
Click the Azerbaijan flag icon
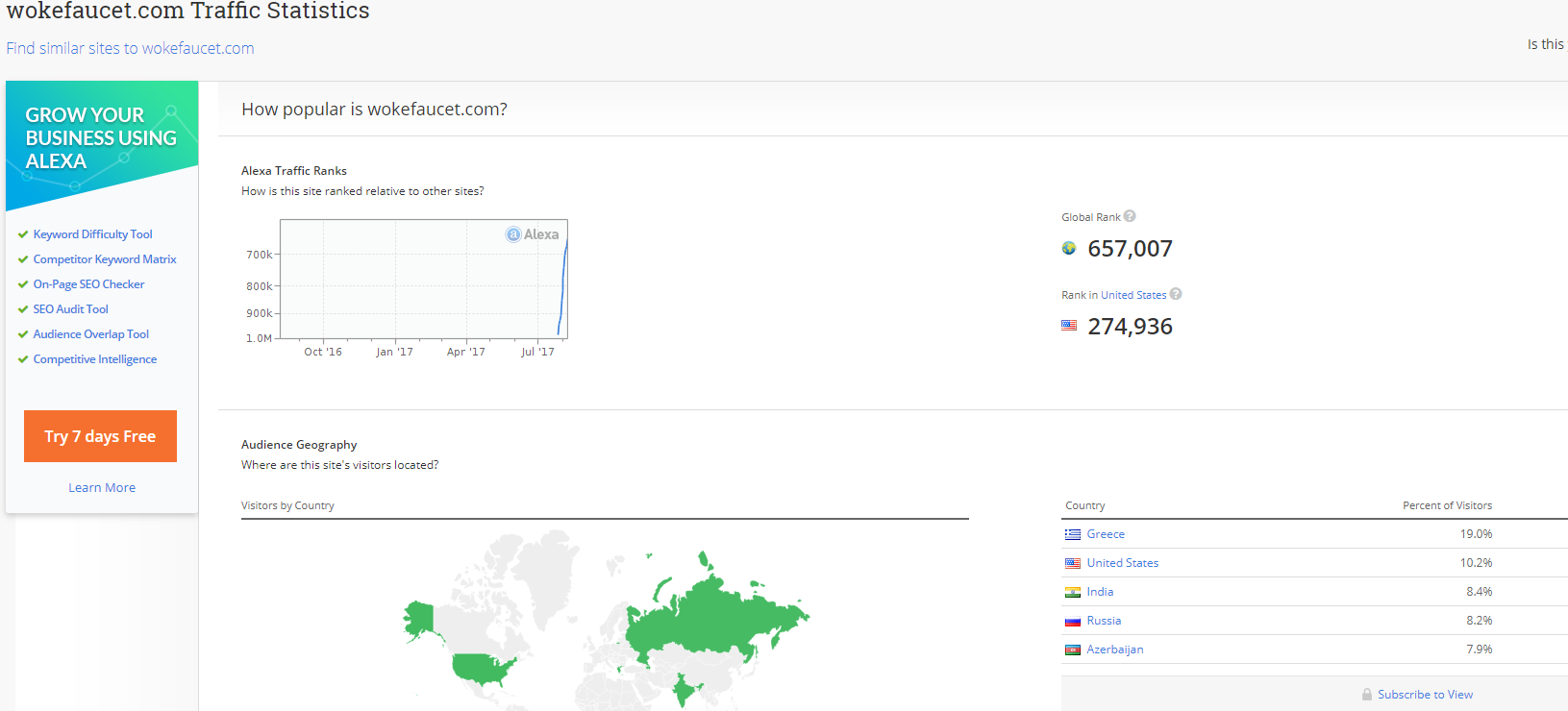click(x=1073, y=650)
